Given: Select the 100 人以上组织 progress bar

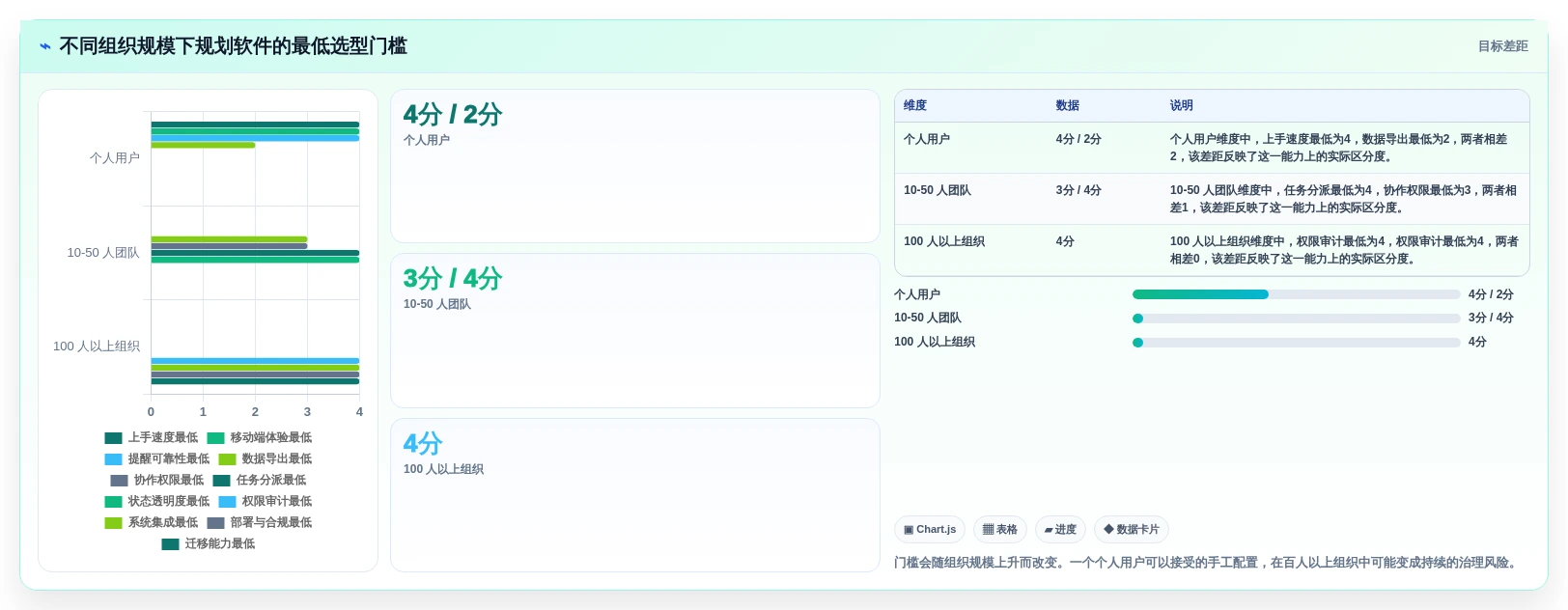Looking at the screenshot, I should pos(1296,343).
